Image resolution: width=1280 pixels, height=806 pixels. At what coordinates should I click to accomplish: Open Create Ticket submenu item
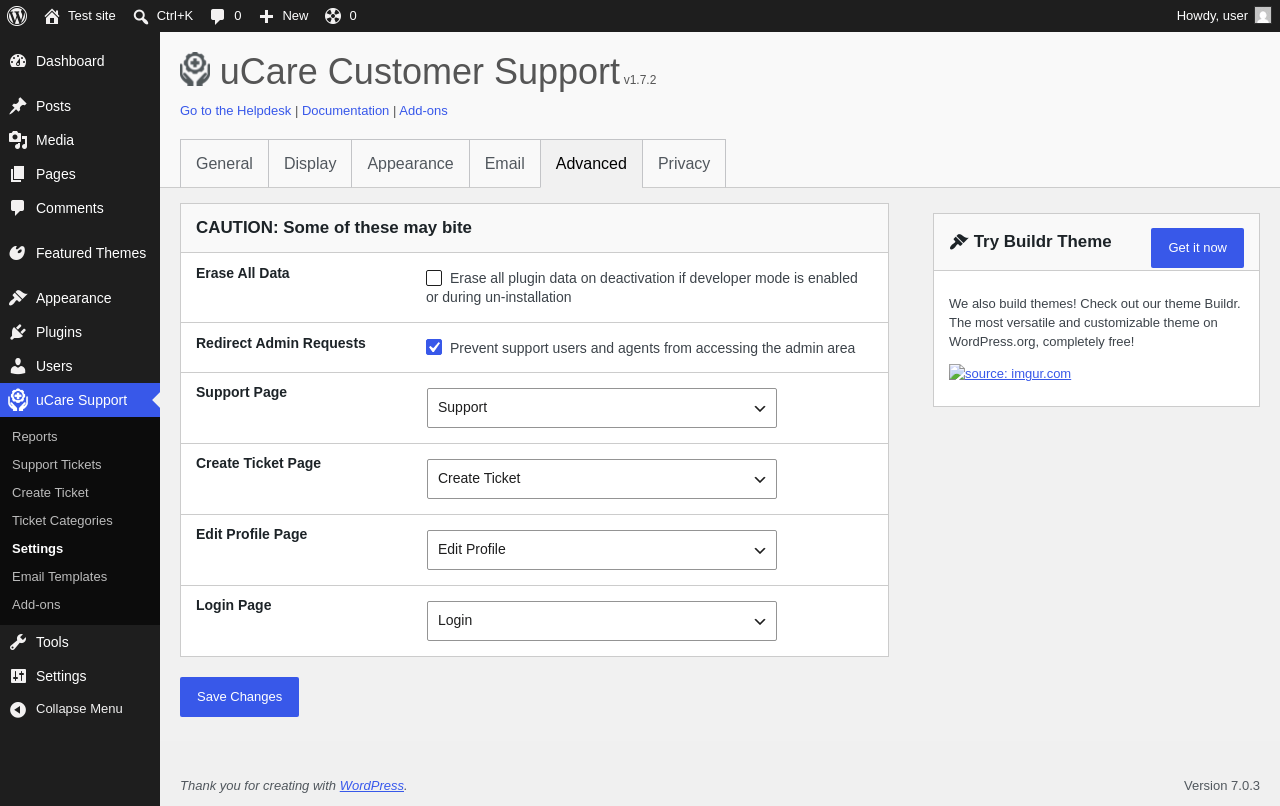coord(80,493)
